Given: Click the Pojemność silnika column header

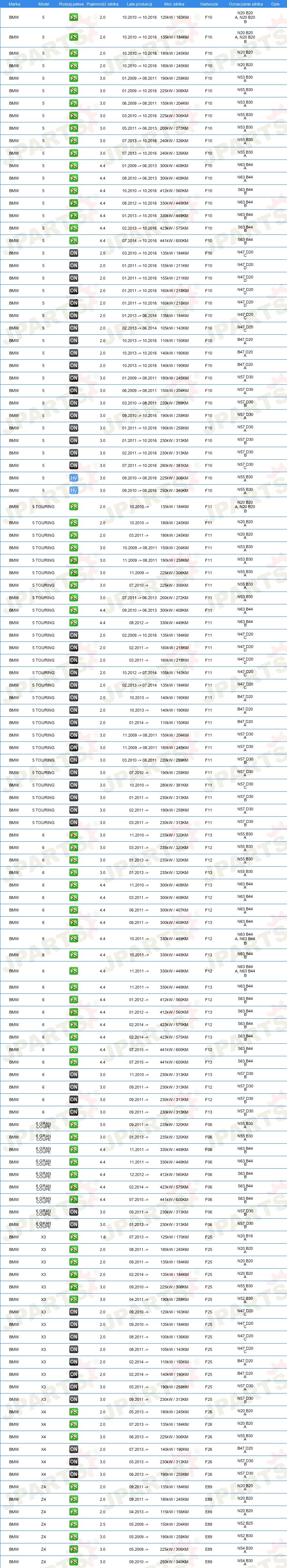Looking at the screenshot, I should [102, 4].
